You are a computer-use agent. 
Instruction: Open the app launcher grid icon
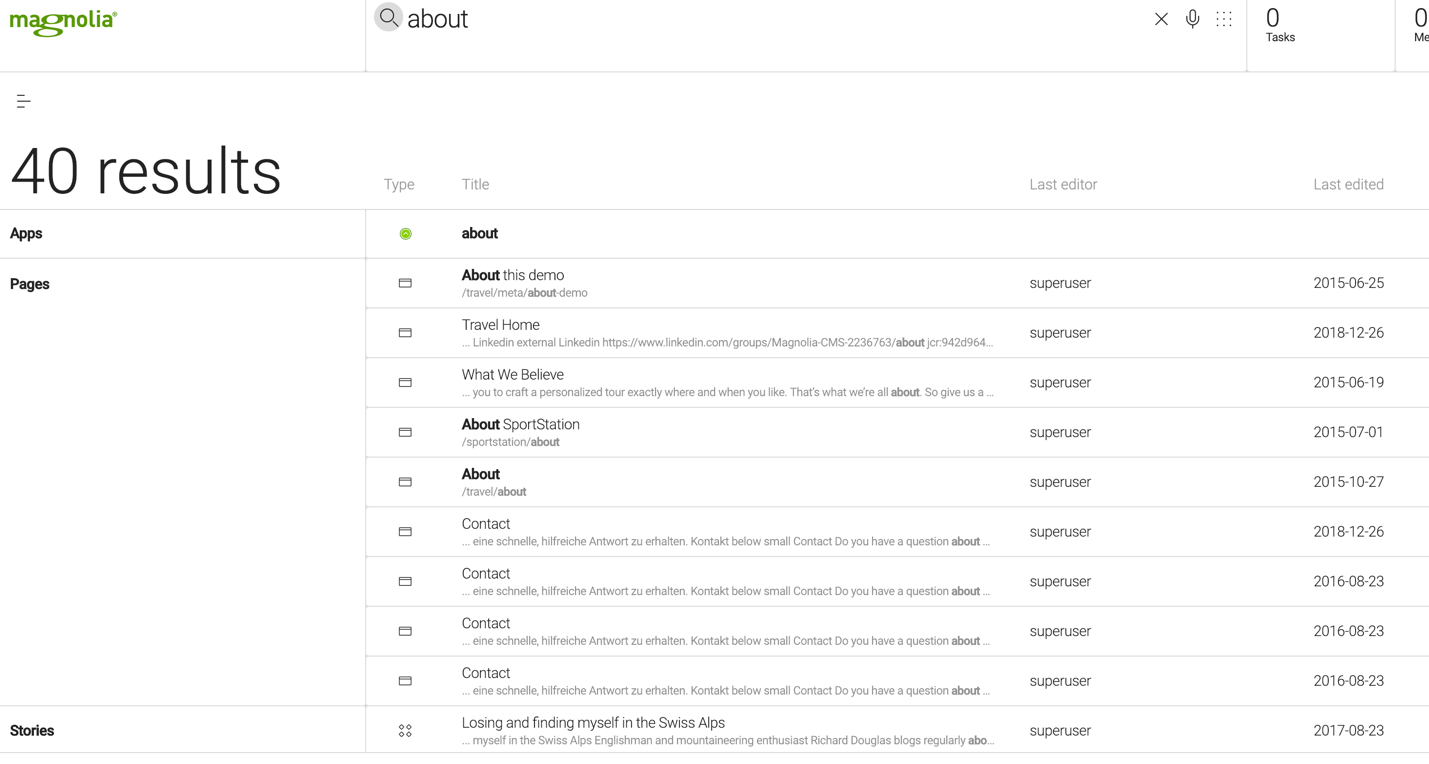[1224, 19]
